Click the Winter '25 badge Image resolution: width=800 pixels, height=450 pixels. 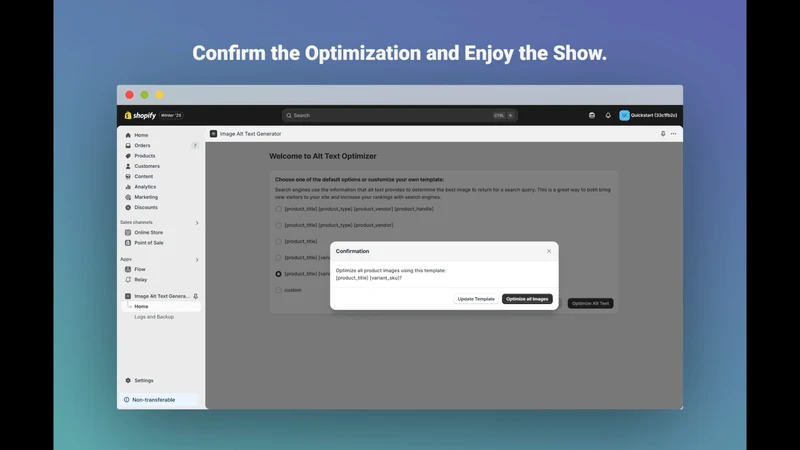point(171,115)
